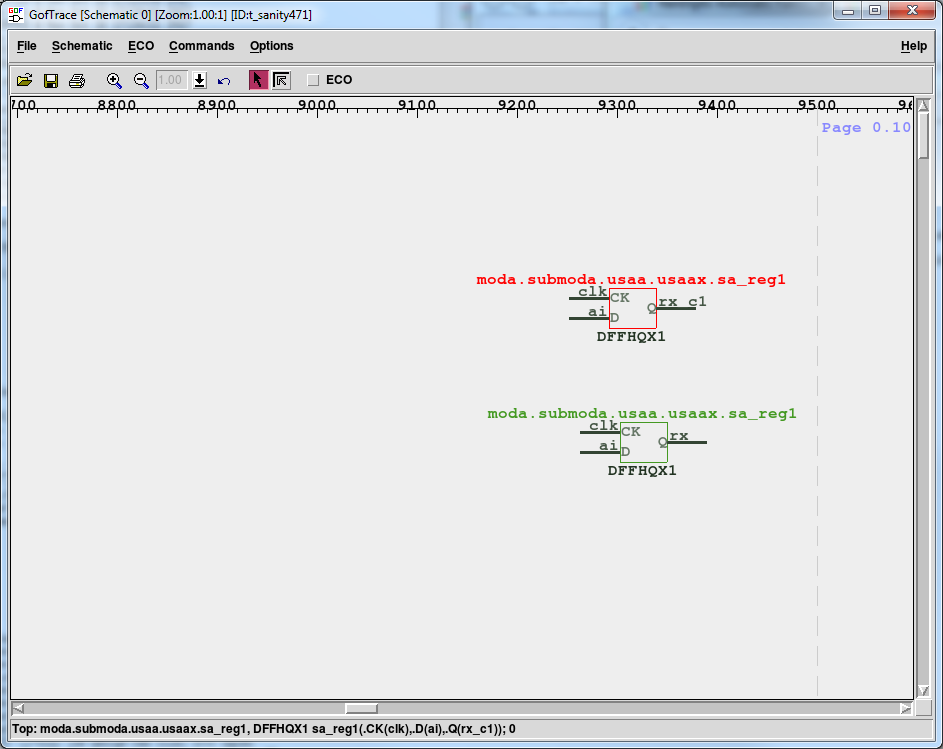Select the arrow pointer tool
Viewport: 943px width, 749px height.
click(258, 80)
